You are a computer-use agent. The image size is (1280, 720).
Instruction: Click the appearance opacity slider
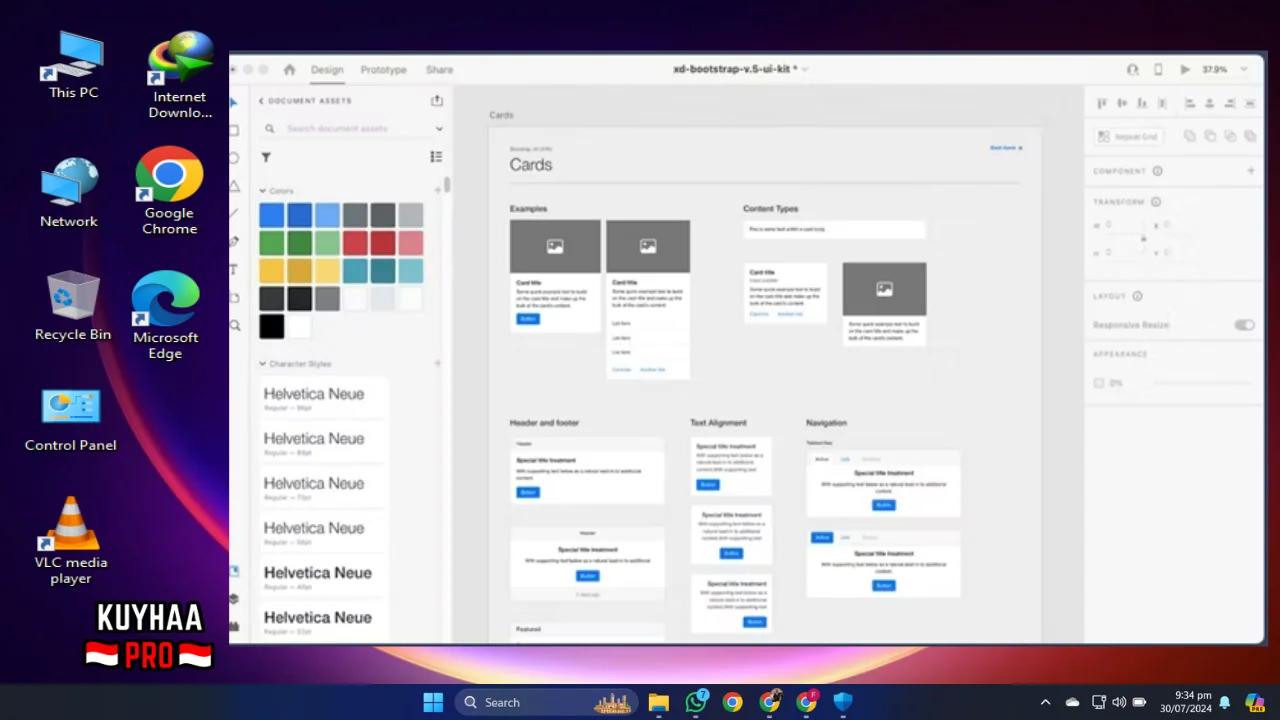(1202, 383)
